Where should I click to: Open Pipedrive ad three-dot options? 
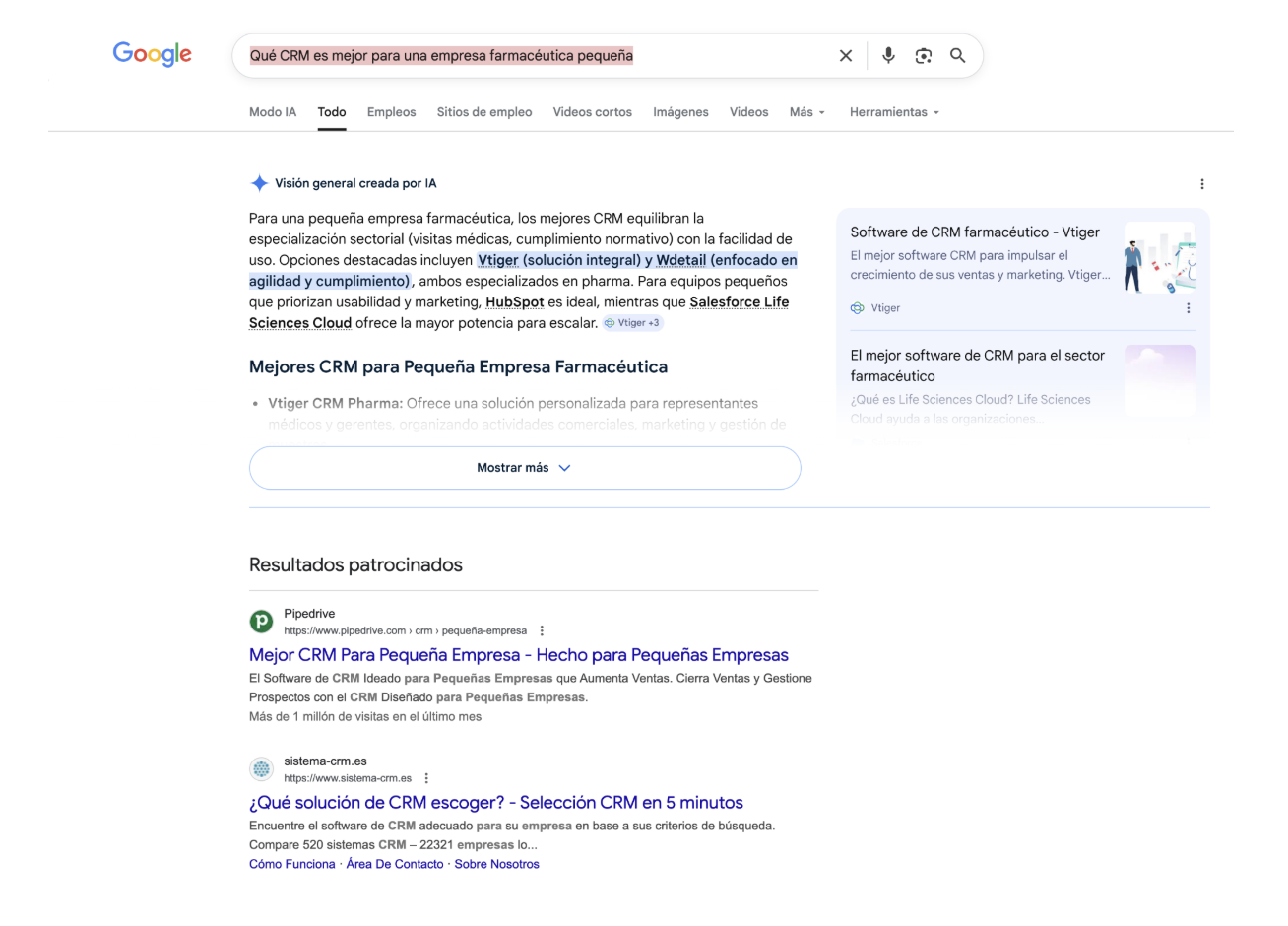542,631
